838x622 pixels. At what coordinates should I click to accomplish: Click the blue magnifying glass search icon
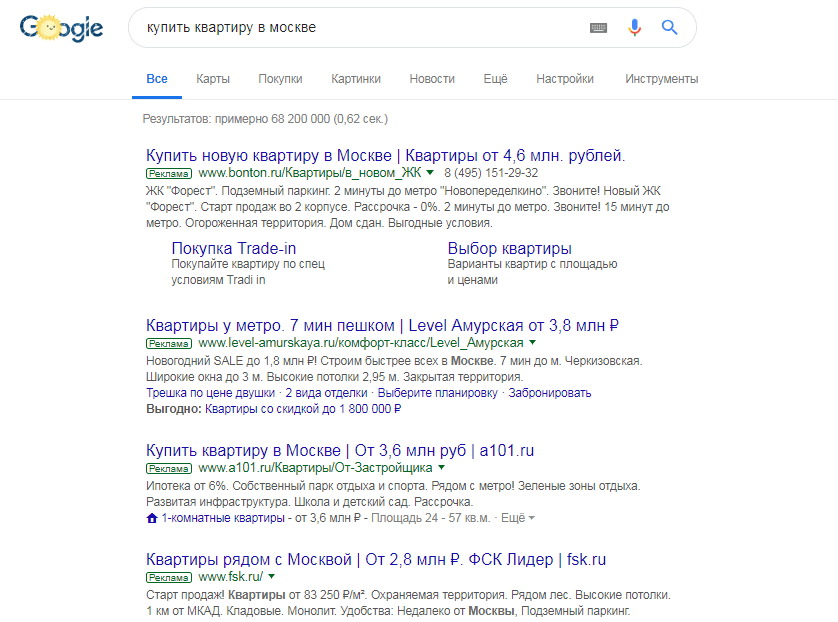pyautogui.click(x=669, y=27)
